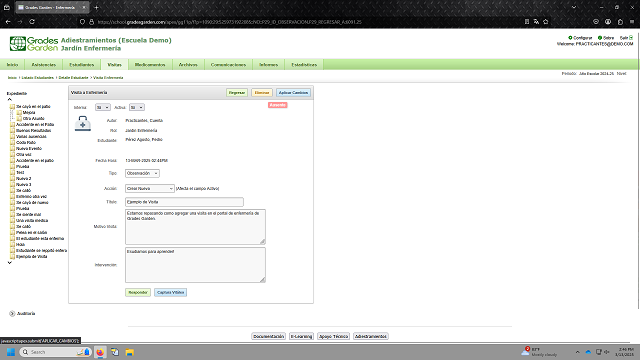
Task: Click the Pocket save icon in toolbar
Action: point(596,22)
